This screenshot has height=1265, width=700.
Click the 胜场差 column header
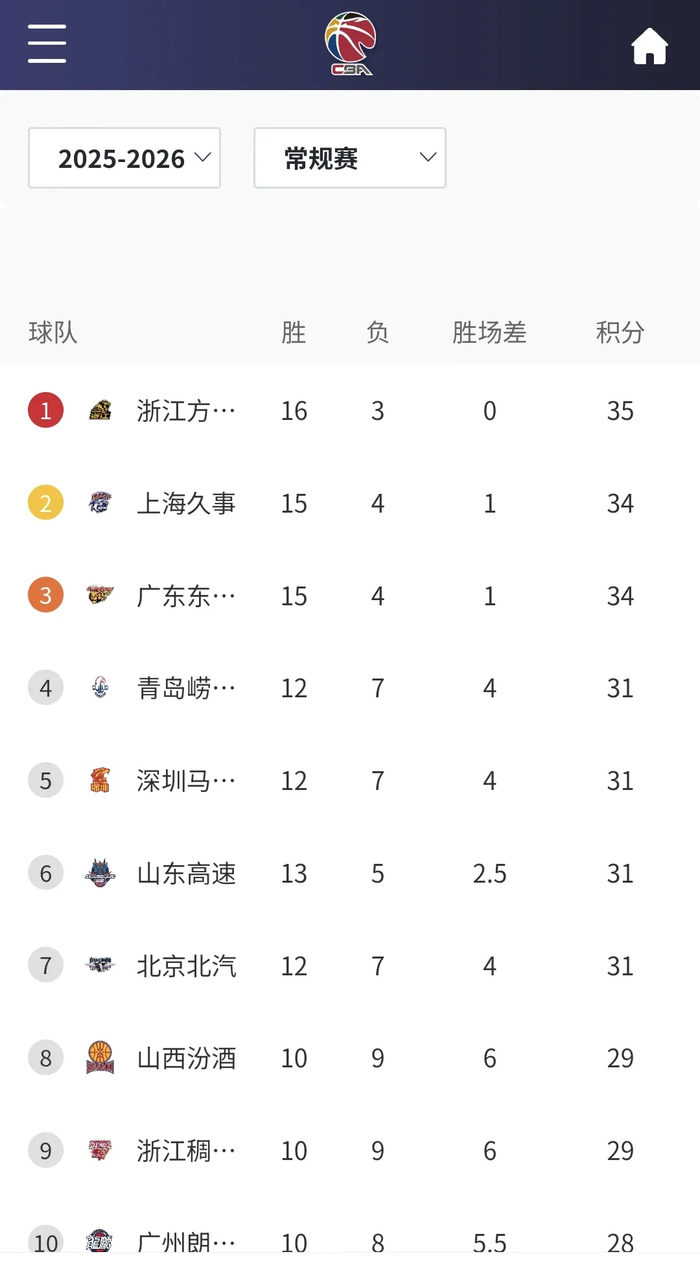pyautogui.click(x=489, y=332)
